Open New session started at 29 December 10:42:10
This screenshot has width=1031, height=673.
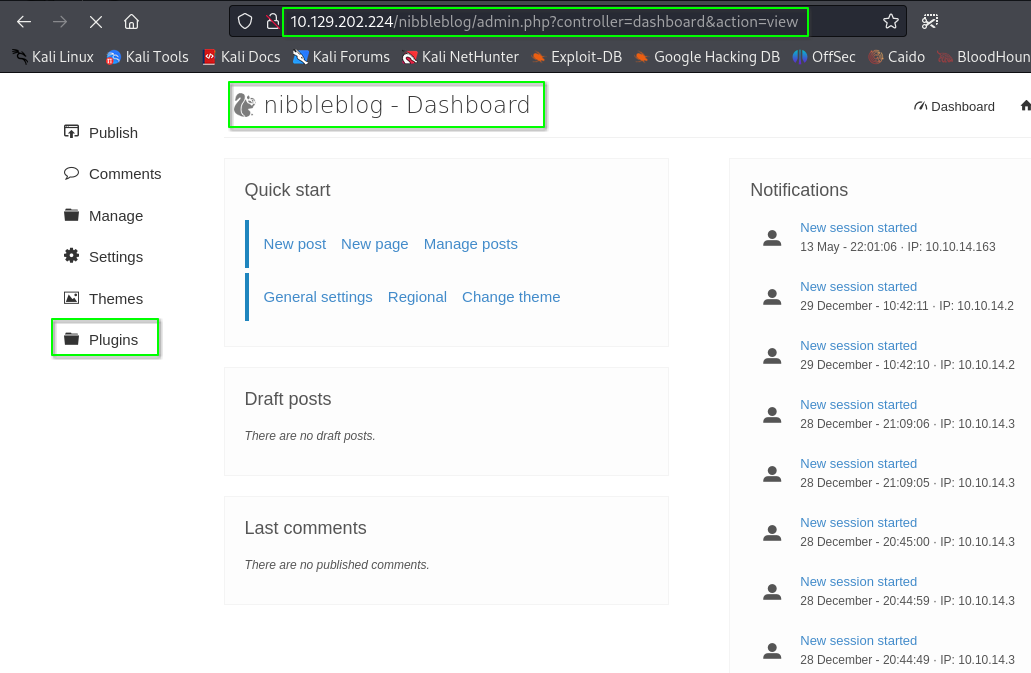click(858, 346)
